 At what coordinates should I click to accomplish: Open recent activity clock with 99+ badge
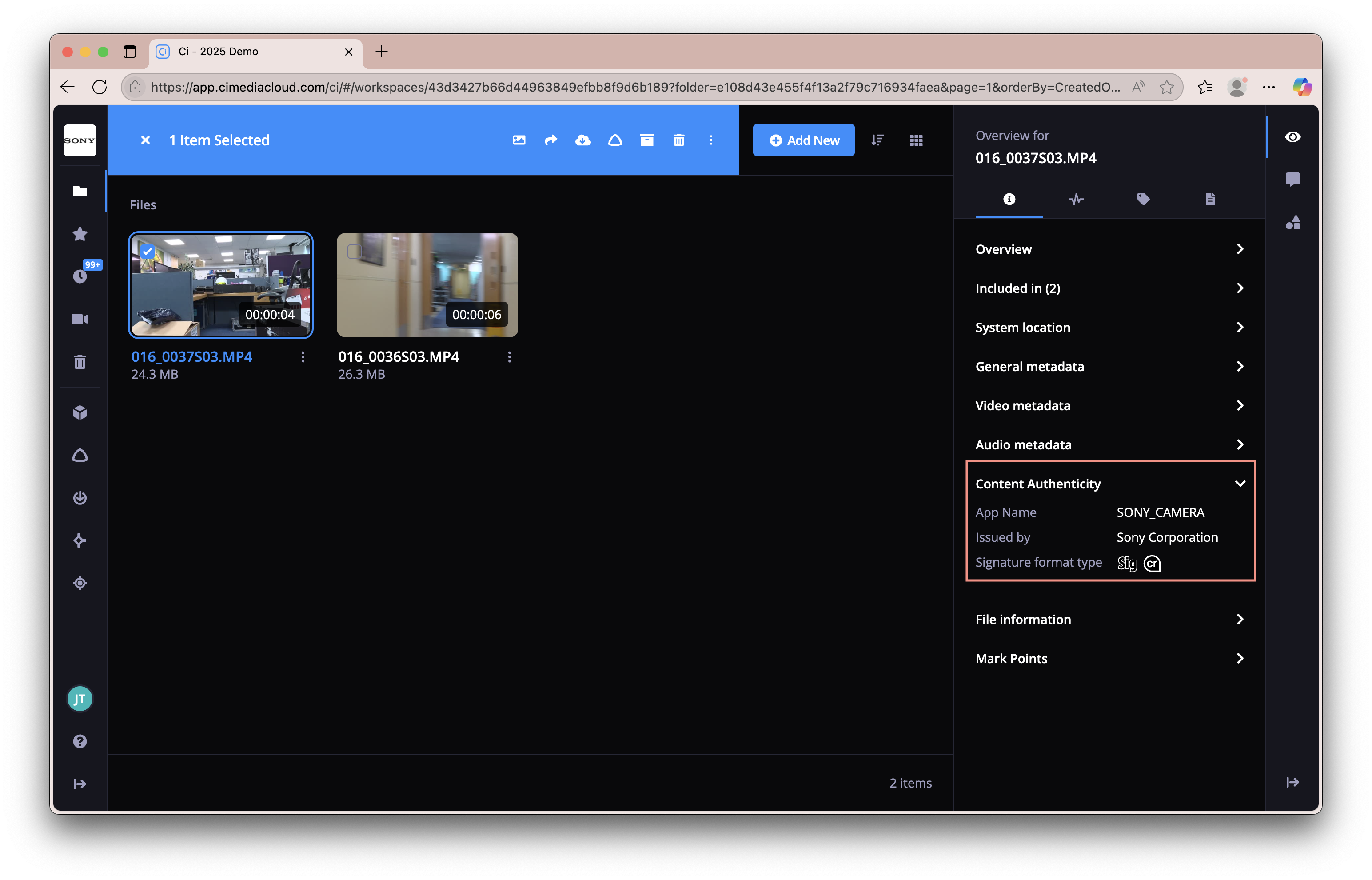(80, 276)
